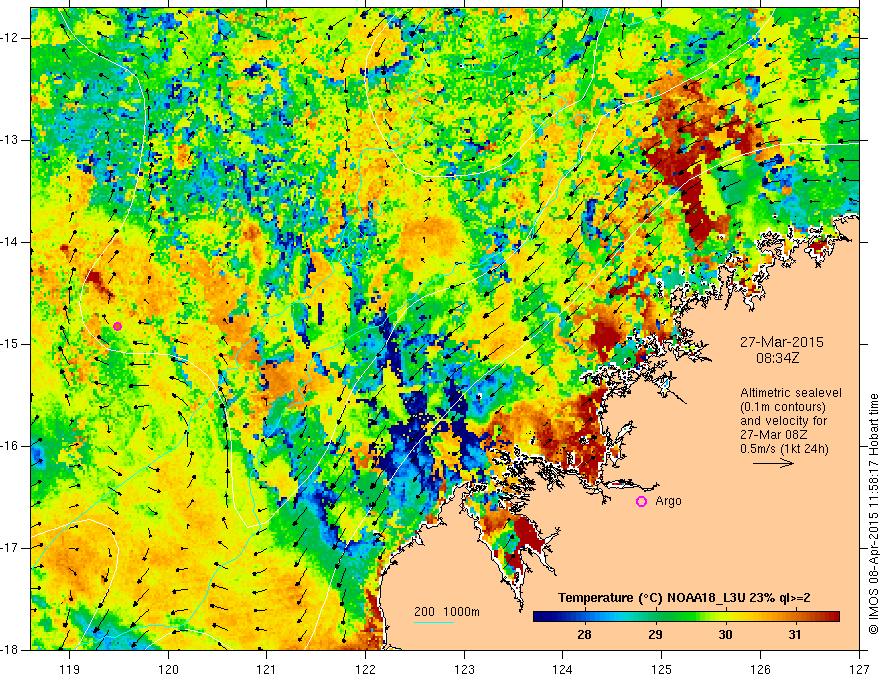Click the '126' longitude axis label
Screen dimensions: 880x680
pos(760,670)
